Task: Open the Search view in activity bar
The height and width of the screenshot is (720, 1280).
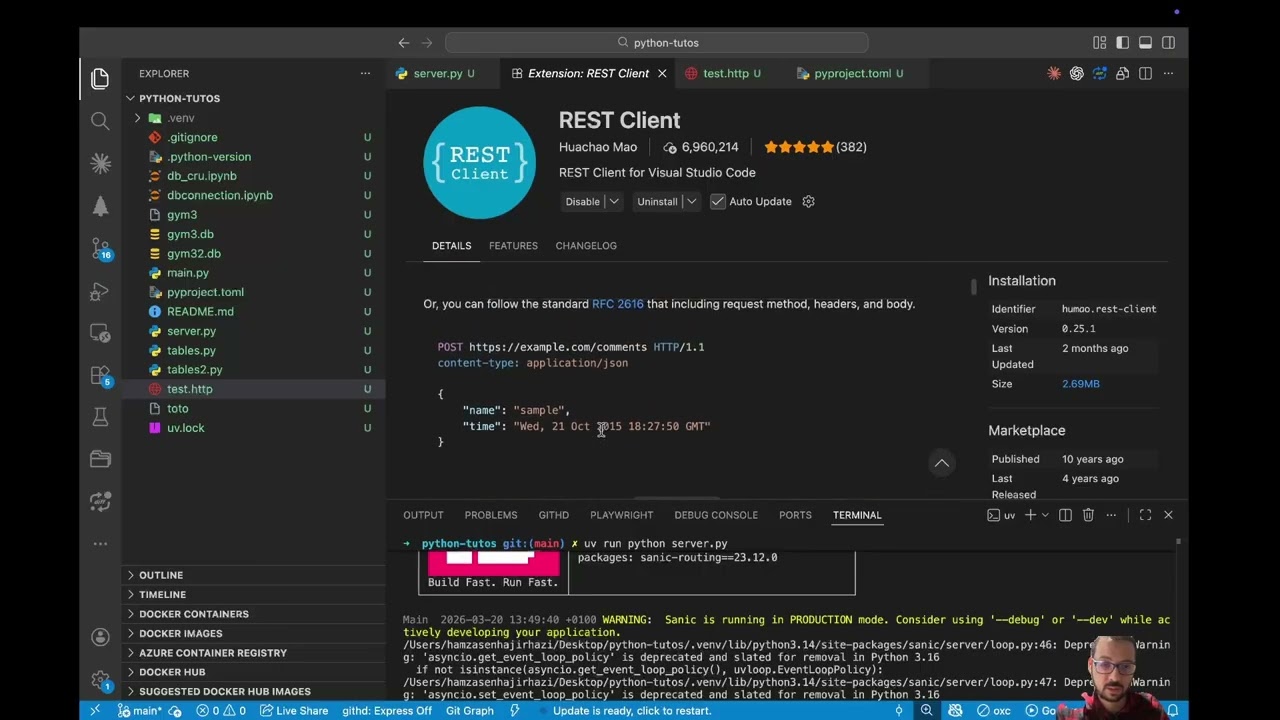Action: (100, 121)
